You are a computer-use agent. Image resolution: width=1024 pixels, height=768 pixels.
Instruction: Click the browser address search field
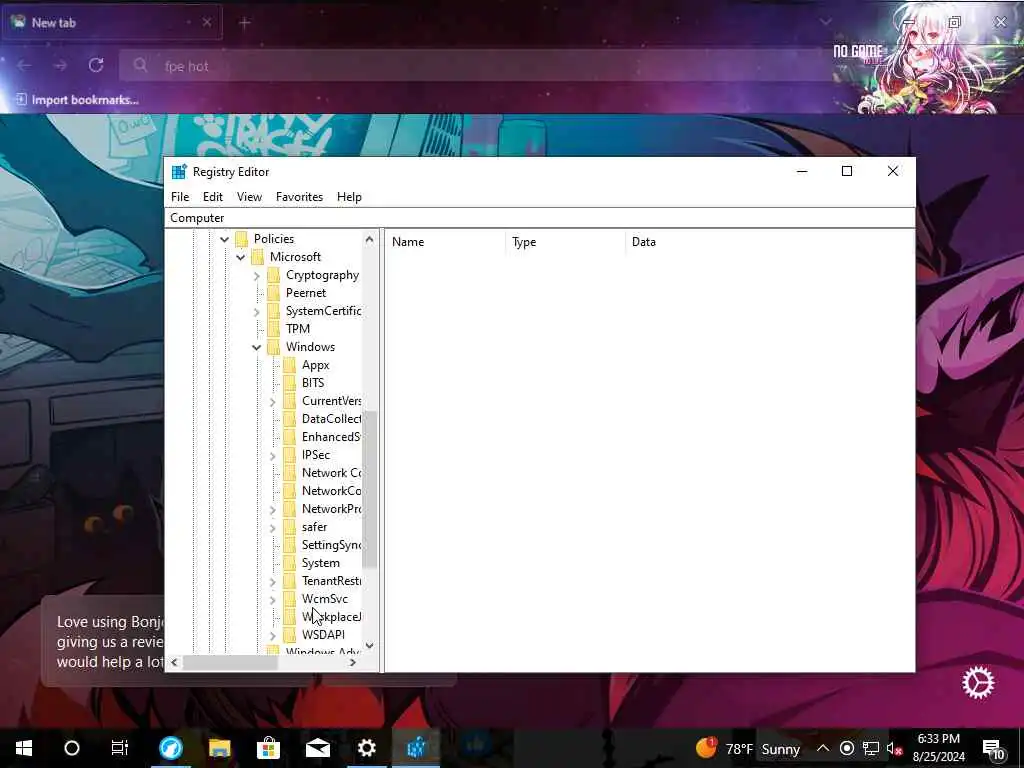[477, 66]
